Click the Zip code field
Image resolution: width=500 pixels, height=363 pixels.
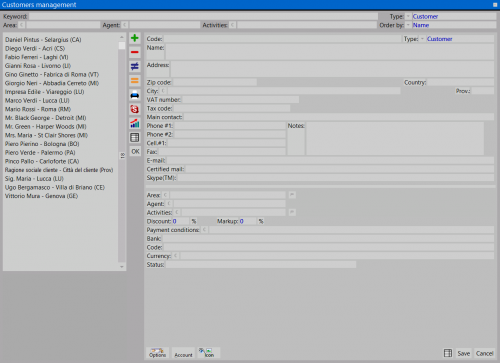click(215, 82)
